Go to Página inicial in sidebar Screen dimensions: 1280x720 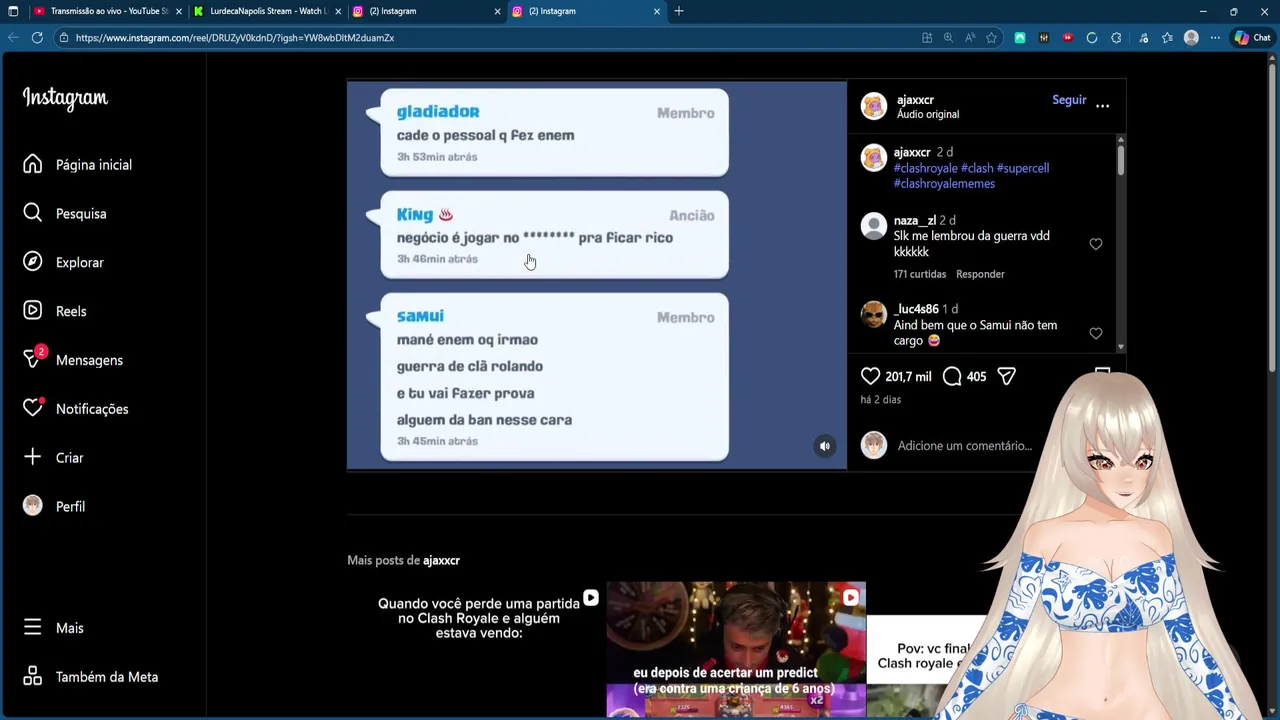coord(93,165)
